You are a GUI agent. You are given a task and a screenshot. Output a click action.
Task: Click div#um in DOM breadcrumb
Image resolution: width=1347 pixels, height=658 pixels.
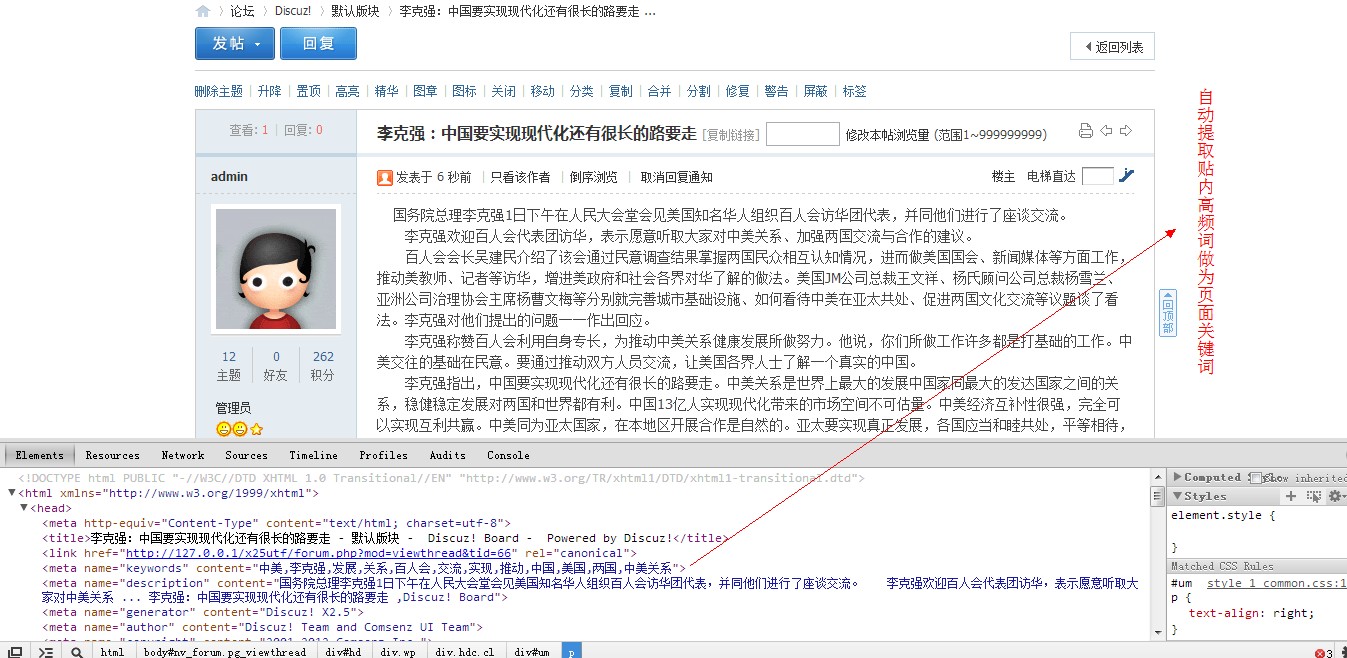[x=532, y=652]
